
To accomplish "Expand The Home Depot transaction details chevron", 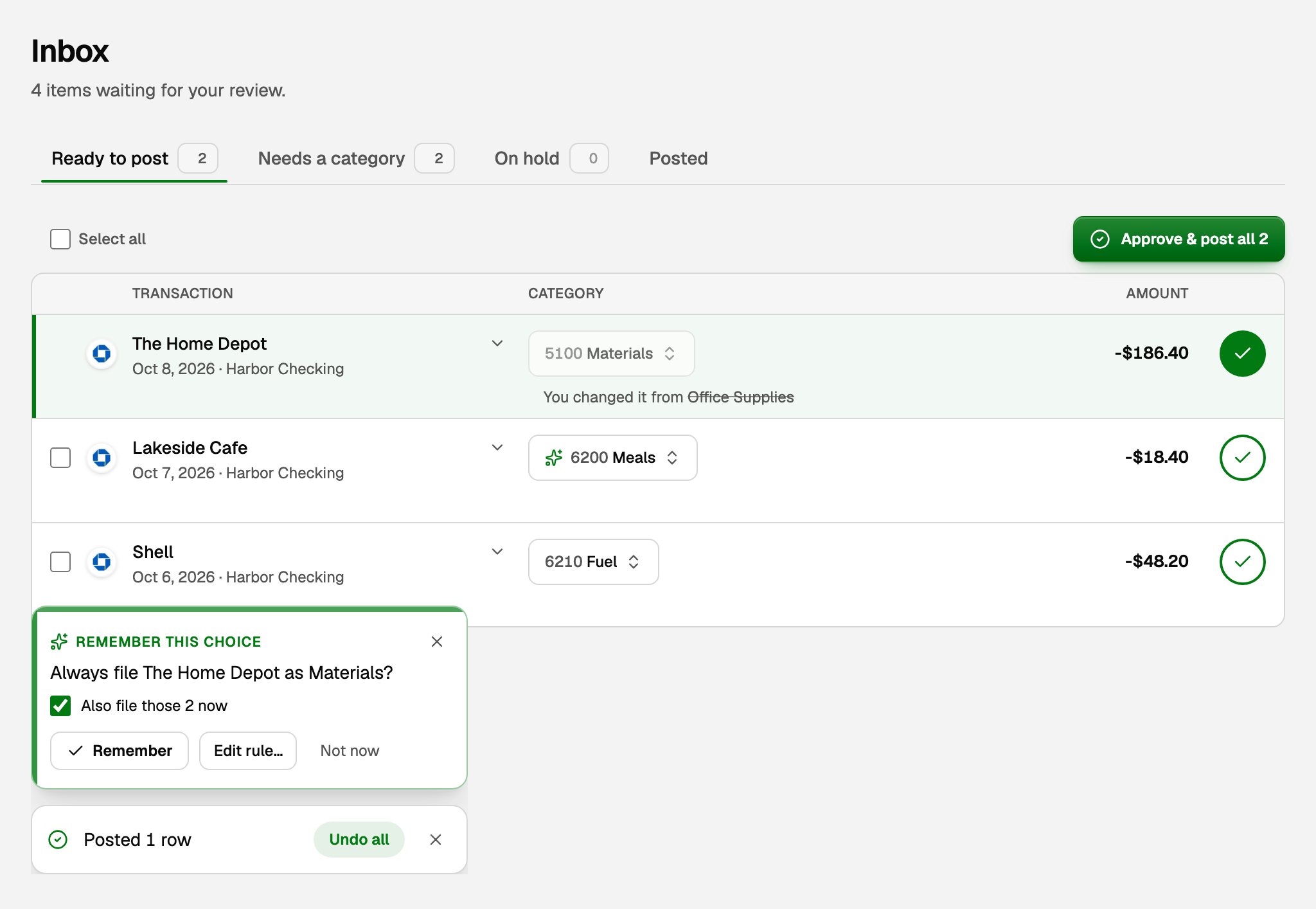I will (497, 343).
